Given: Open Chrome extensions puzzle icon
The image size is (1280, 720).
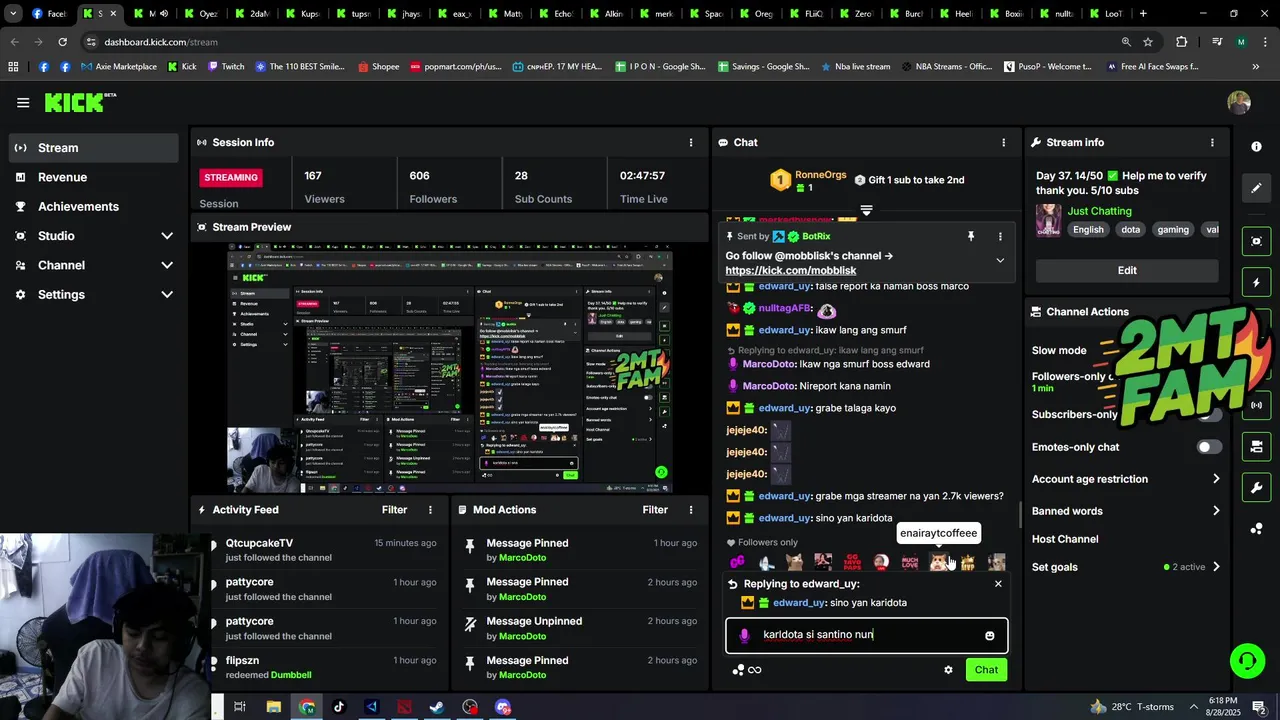Looking at the screenshot, I should (1182, 42).
